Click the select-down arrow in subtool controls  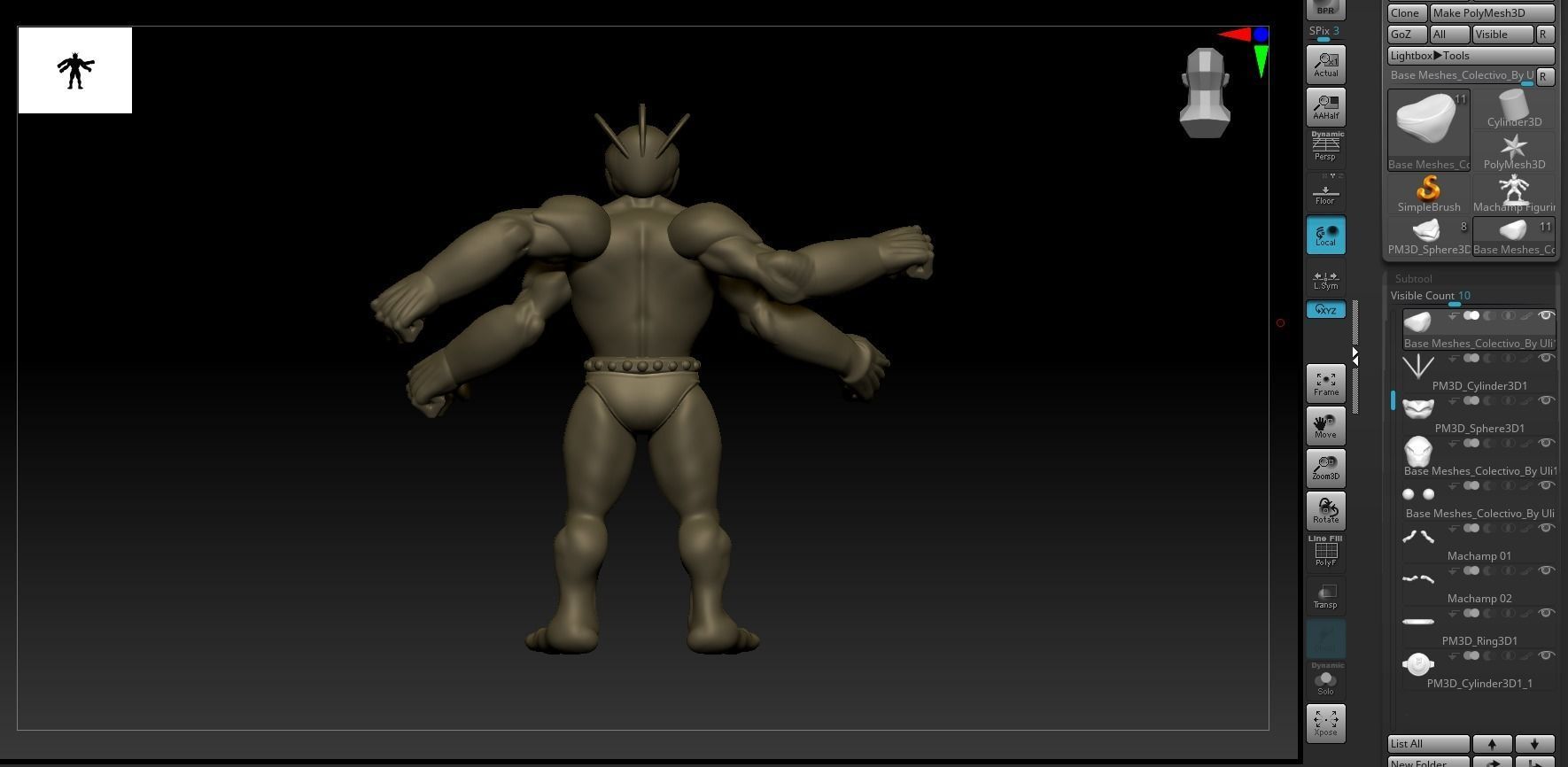pyautogui.click(x=1534, y=744)
